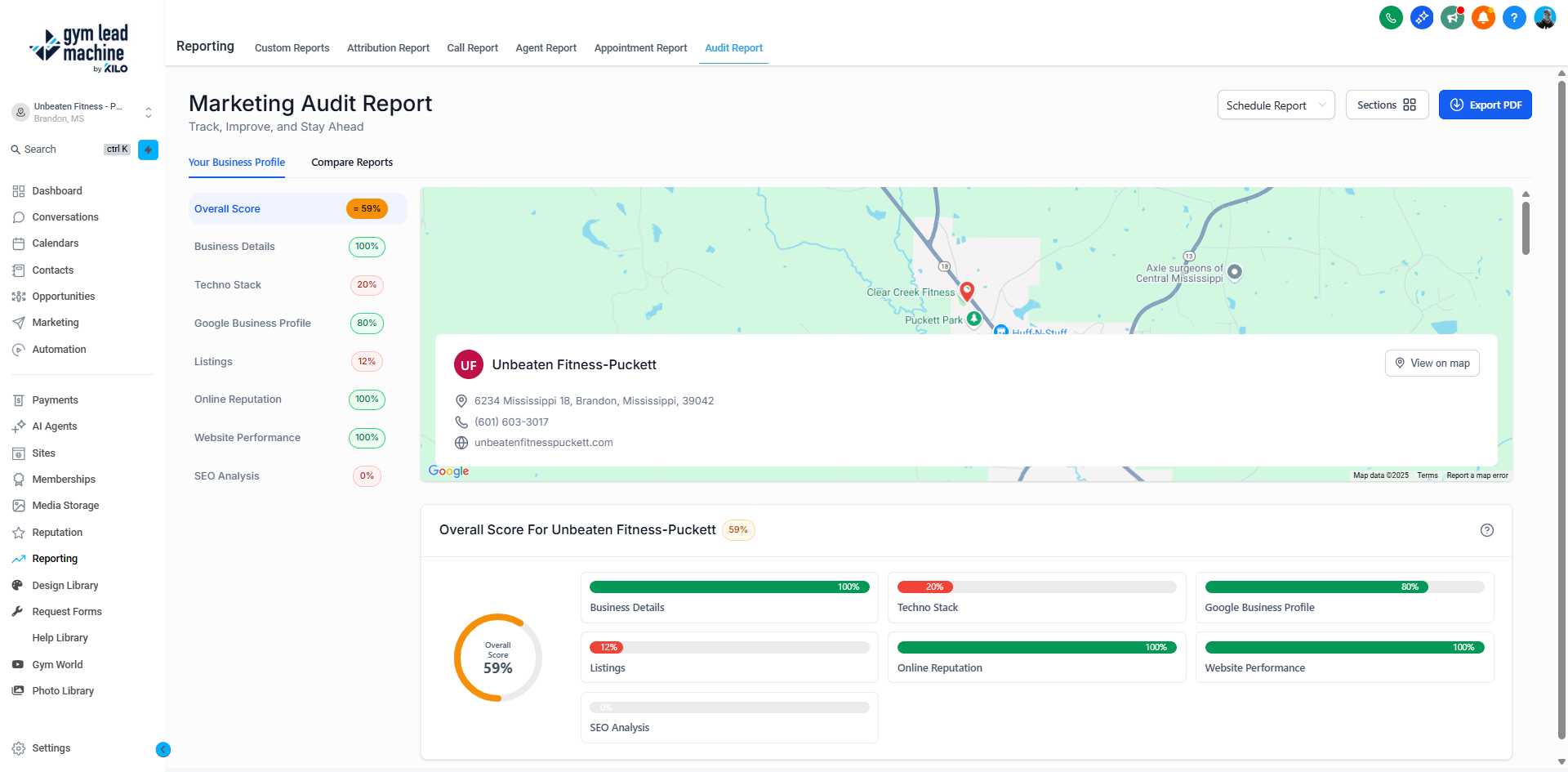Open the megaphone announcements icon
The width and height of the screenshot is (1568, 772).
tap(1452, 17)
